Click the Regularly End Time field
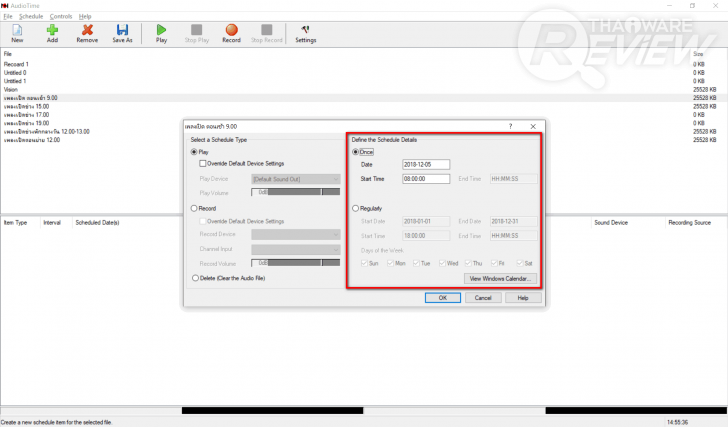Image resolution: width=728 pixels, height=427 pixels. [514, 236]
